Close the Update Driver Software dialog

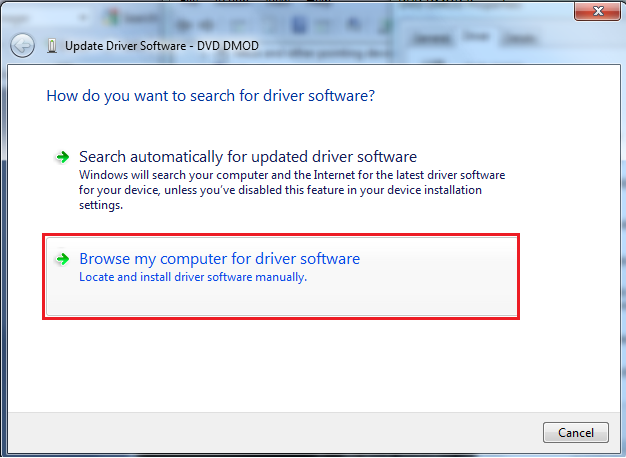[x=597, y=11]
